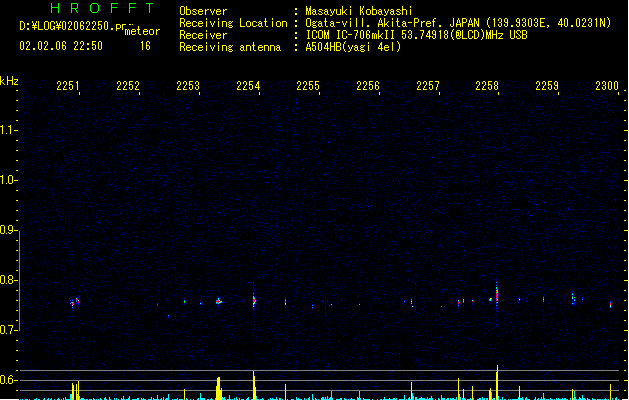Viewport: 629px width, 400px height.
Task: Click the 0.9 kHz frequency axis label
Action: pos(8,230)
